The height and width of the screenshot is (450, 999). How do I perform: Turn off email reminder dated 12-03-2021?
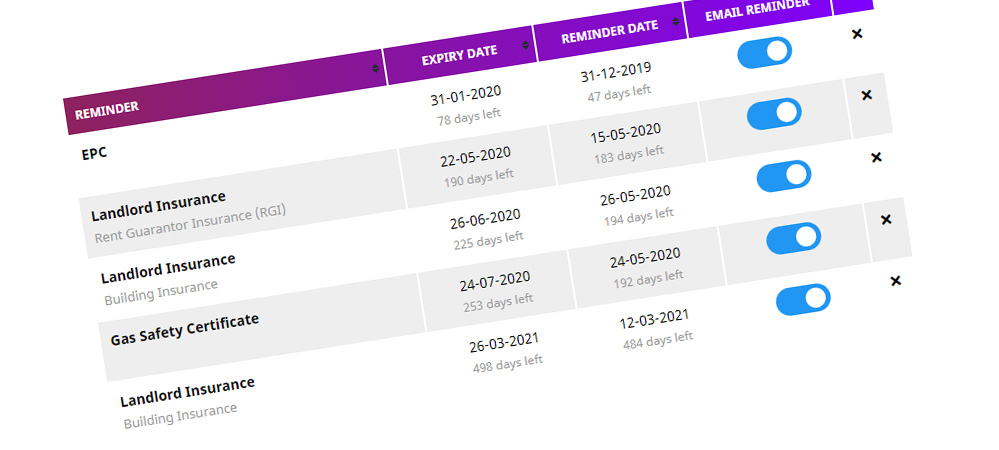click(x=803, y=300)
